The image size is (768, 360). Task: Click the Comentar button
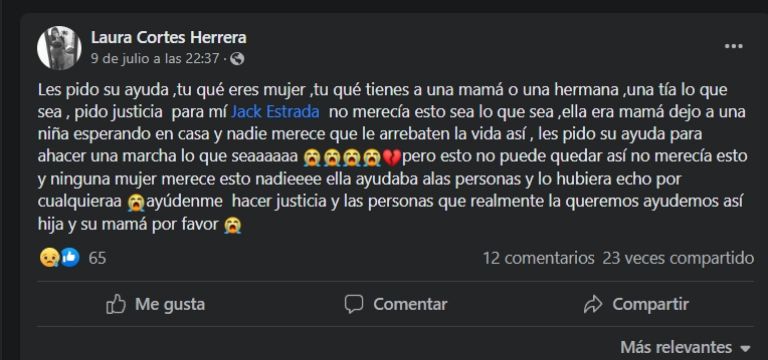click(396, 304)
